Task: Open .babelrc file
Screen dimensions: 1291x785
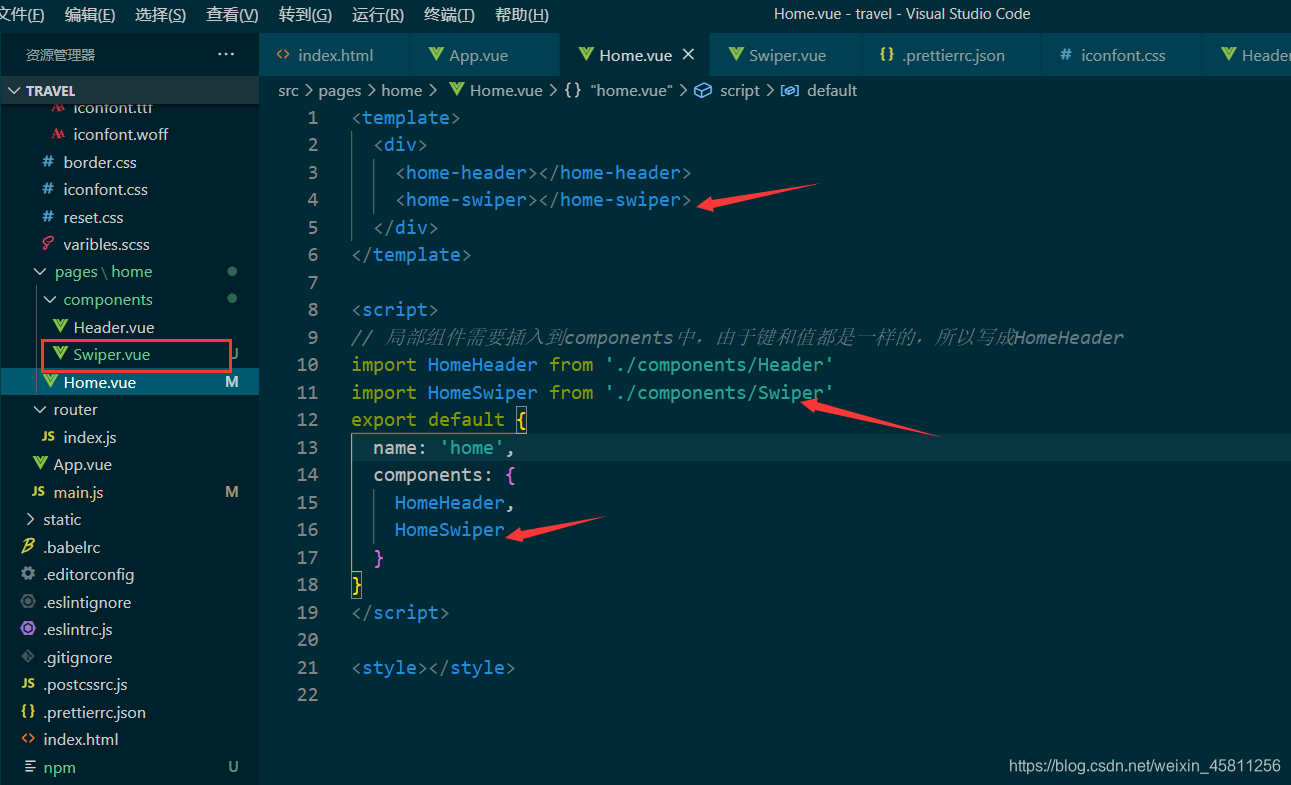Action: (71, 547)
